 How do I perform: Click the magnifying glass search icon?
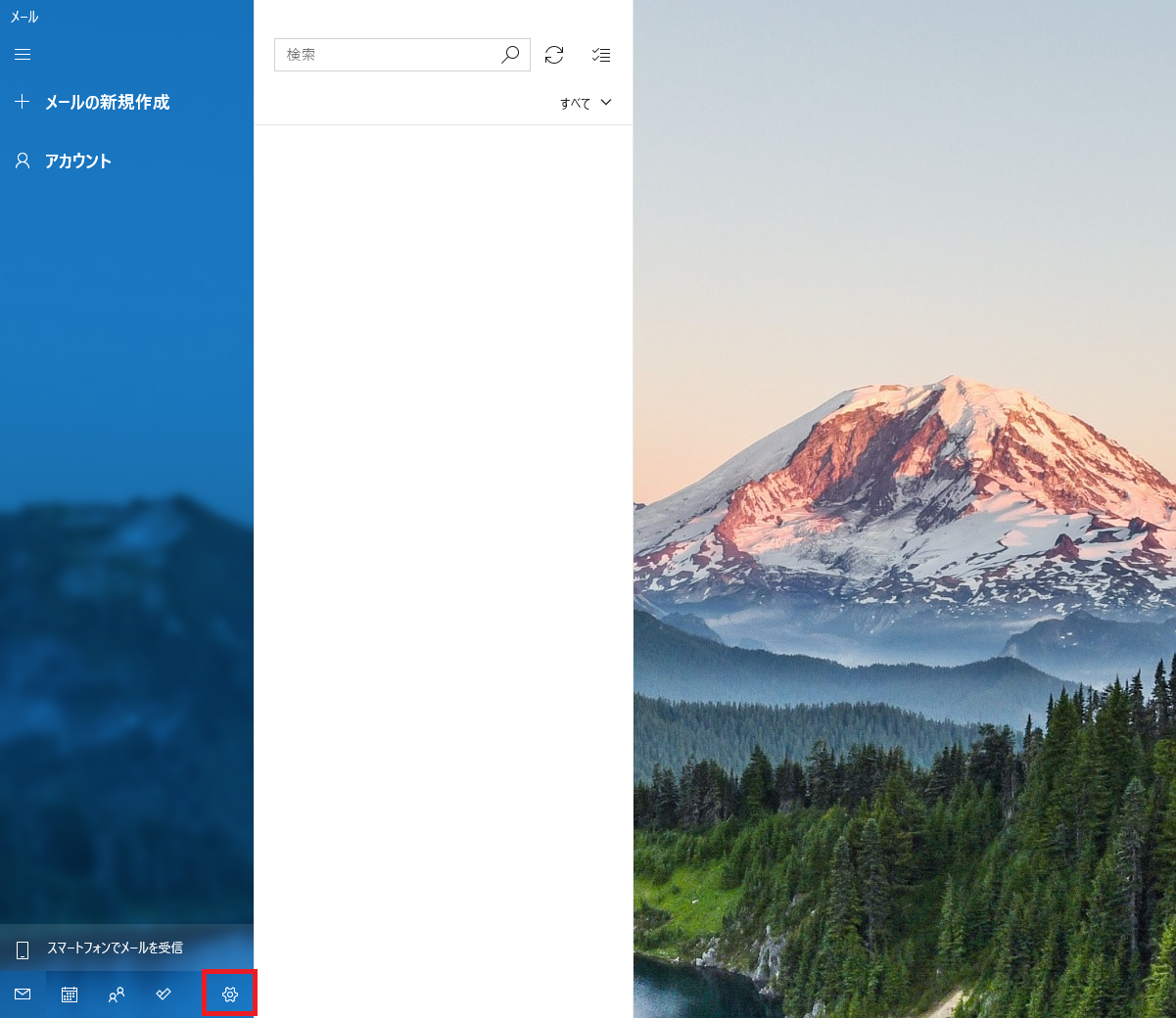coord(510,55)
